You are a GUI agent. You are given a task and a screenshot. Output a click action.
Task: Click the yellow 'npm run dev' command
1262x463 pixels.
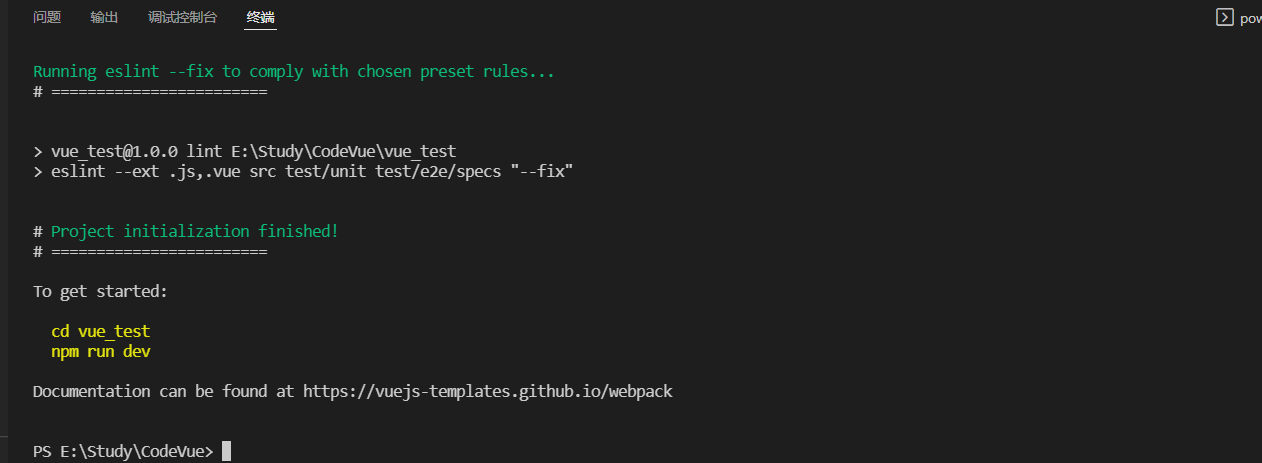pos(100,351)
